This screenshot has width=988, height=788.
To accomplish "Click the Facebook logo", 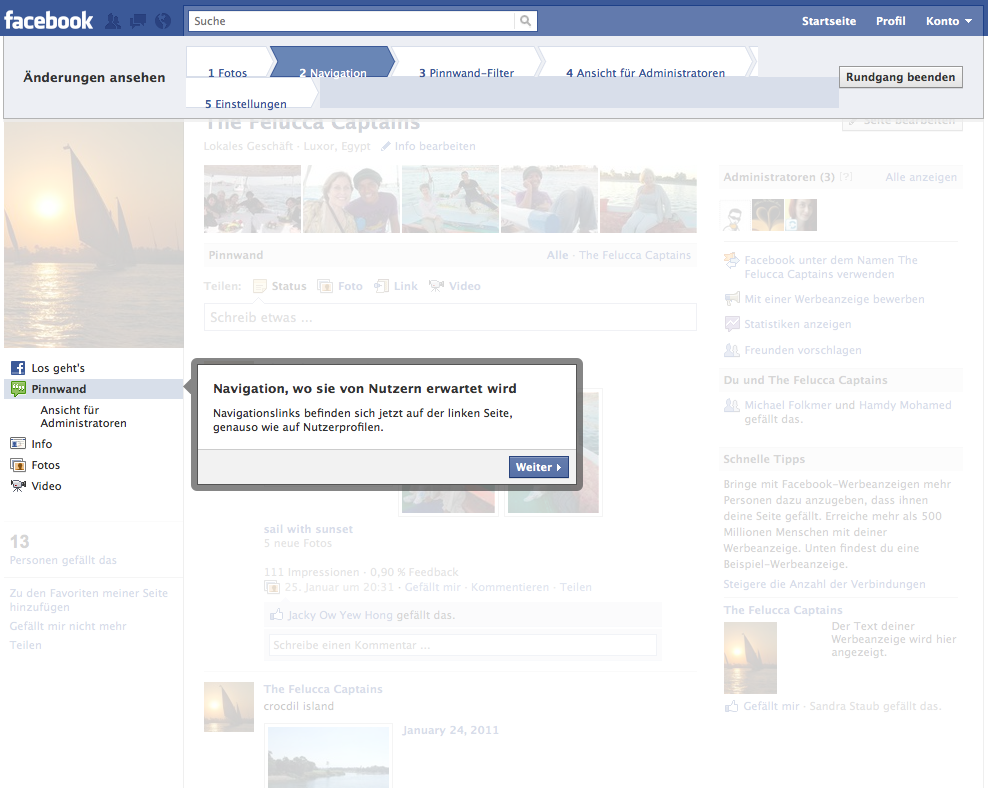I will click(x=49, y=21).
